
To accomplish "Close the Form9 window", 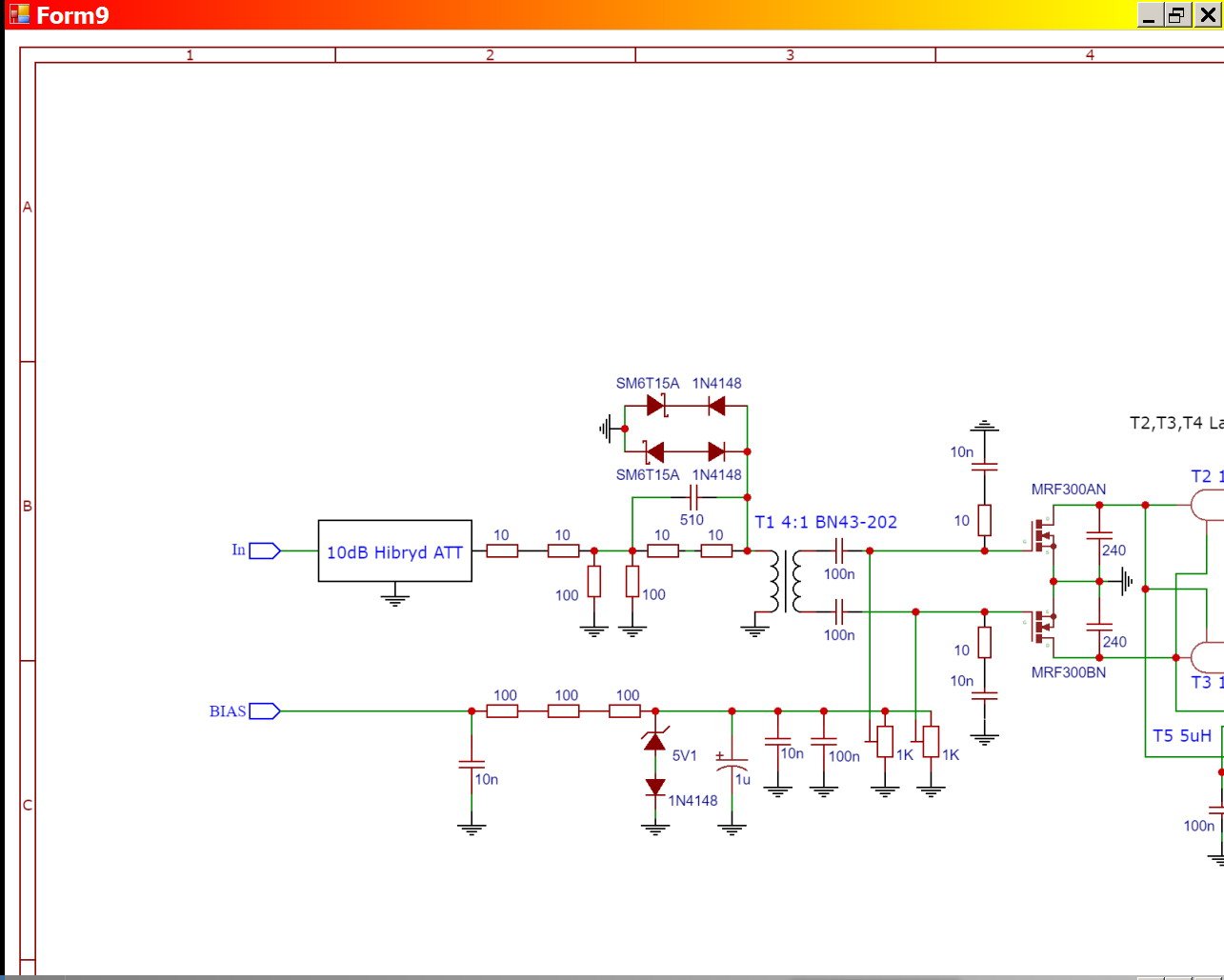I will [1207, 15].
